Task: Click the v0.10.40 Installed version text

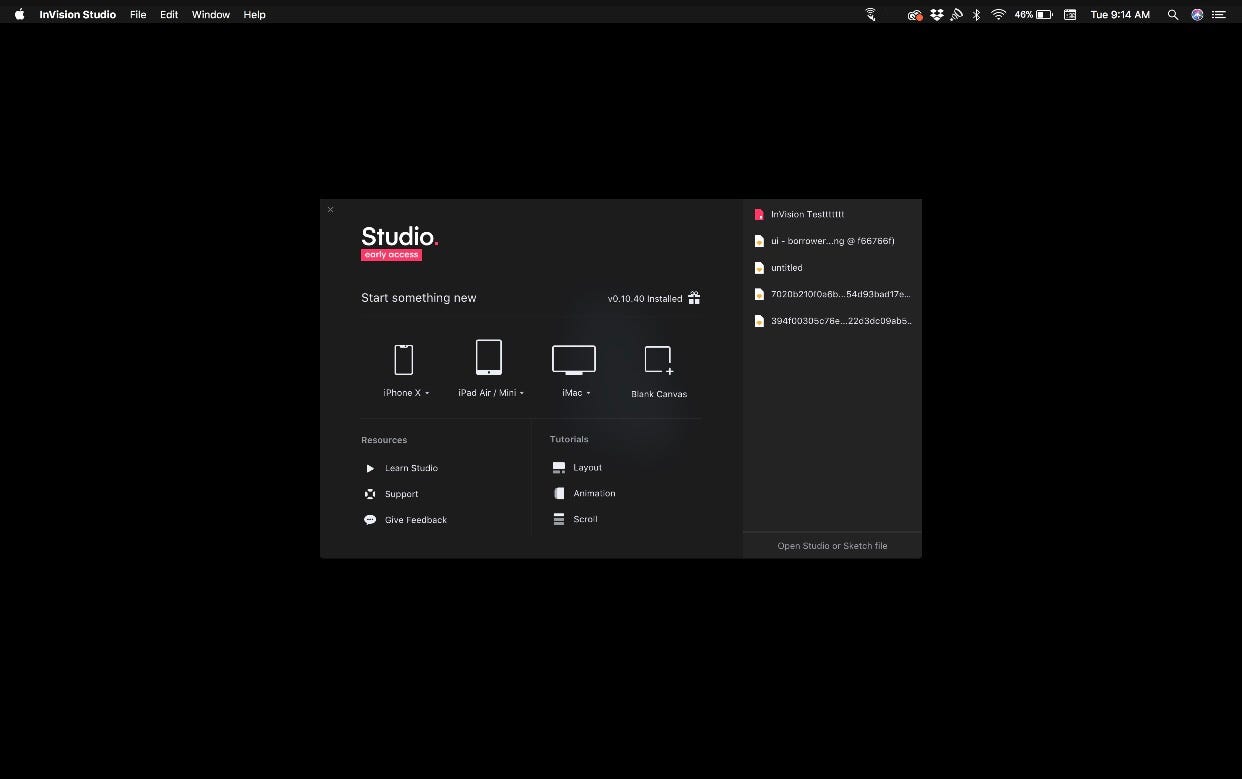Action: pyautogui.click(x=645, y=299)
